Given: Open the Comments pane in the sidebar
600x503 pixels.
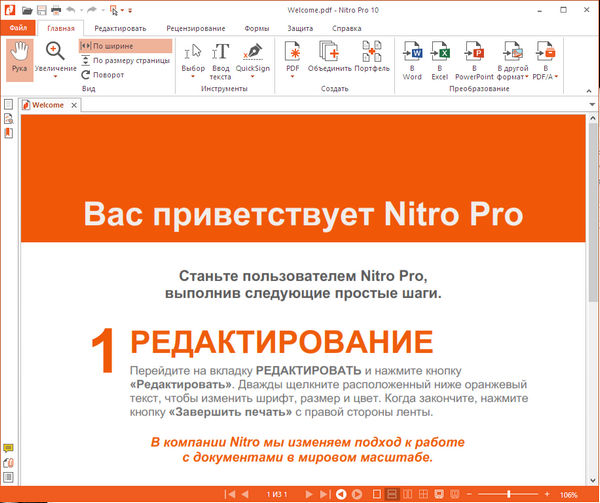Looking at the screenshot, I should pos(8,448).
